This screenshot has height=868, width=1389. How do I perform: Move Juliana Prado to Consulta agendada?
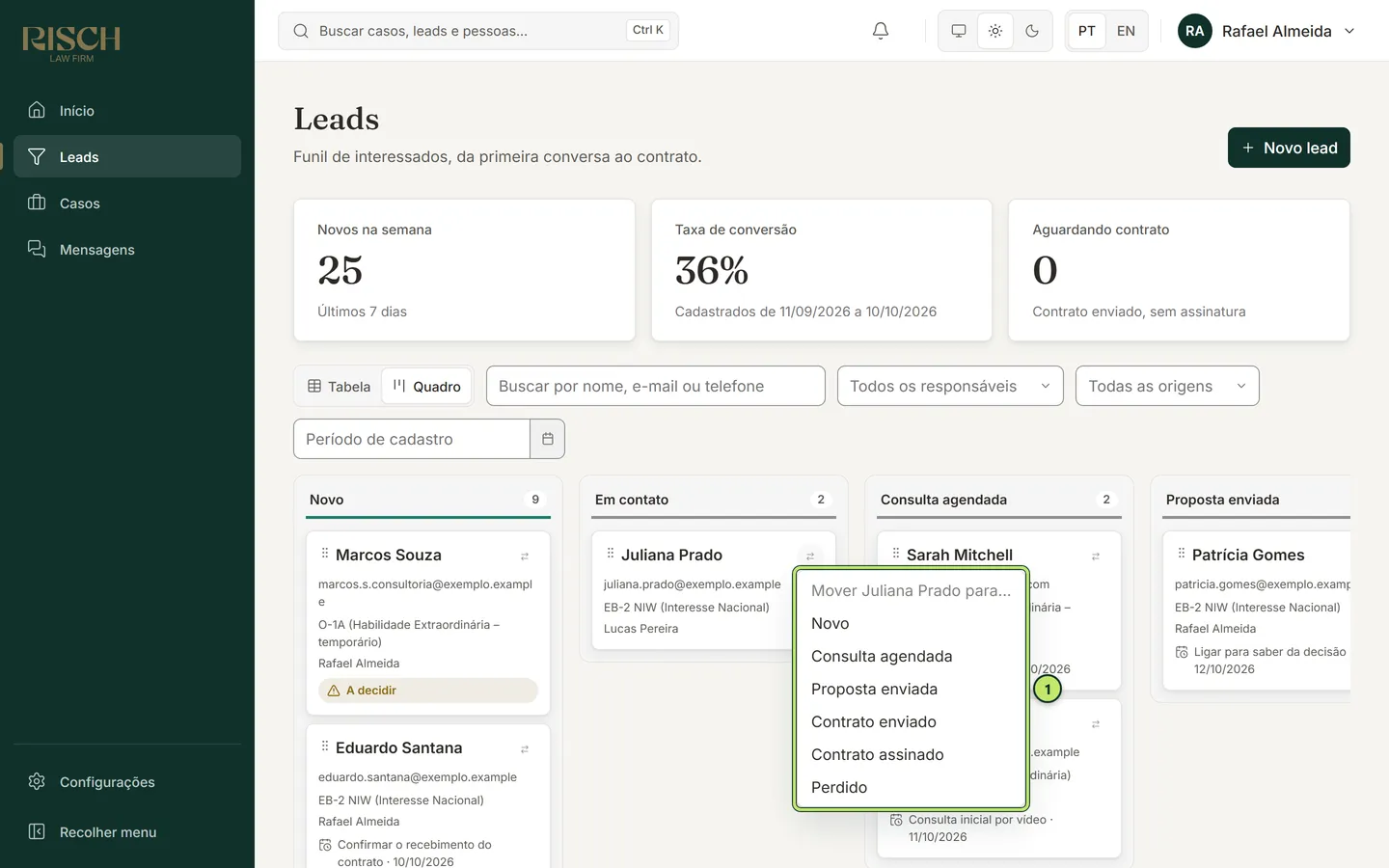911,656
